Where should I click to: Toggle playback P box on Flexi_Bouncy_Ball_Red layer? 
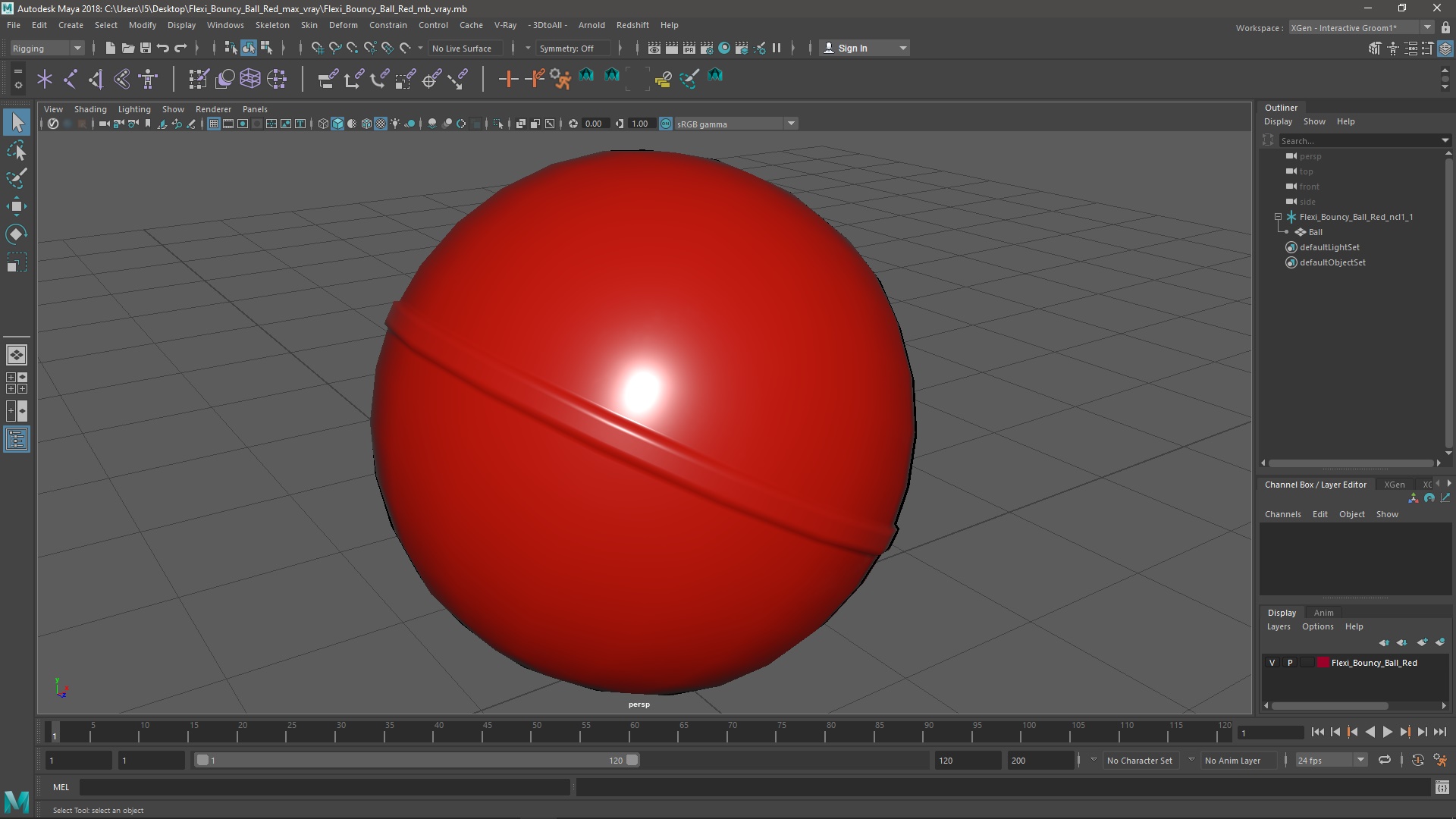pyautogui.click(x=1289, y=663)
